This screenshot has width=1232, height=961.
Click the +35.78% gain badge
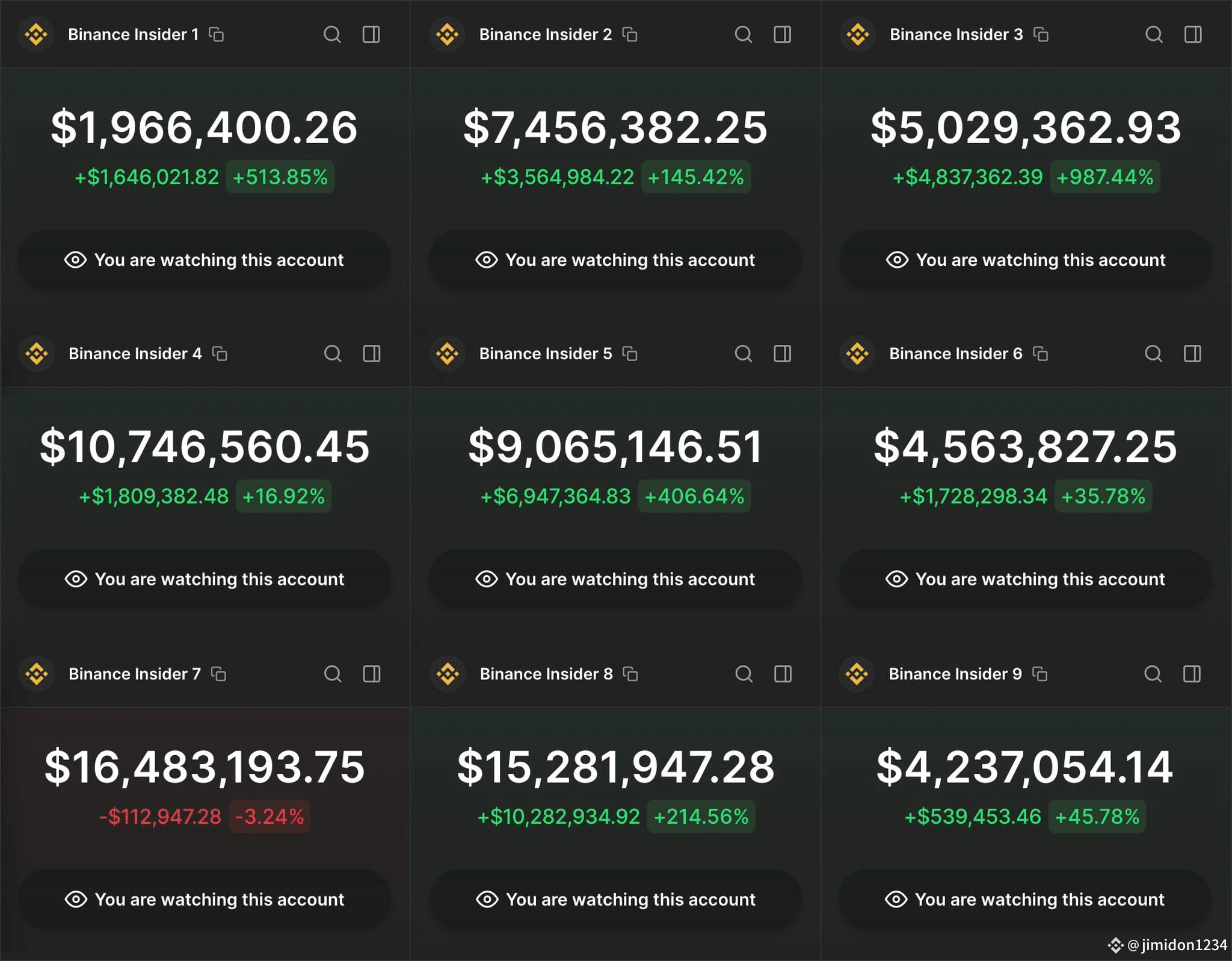coord(1103,496)
